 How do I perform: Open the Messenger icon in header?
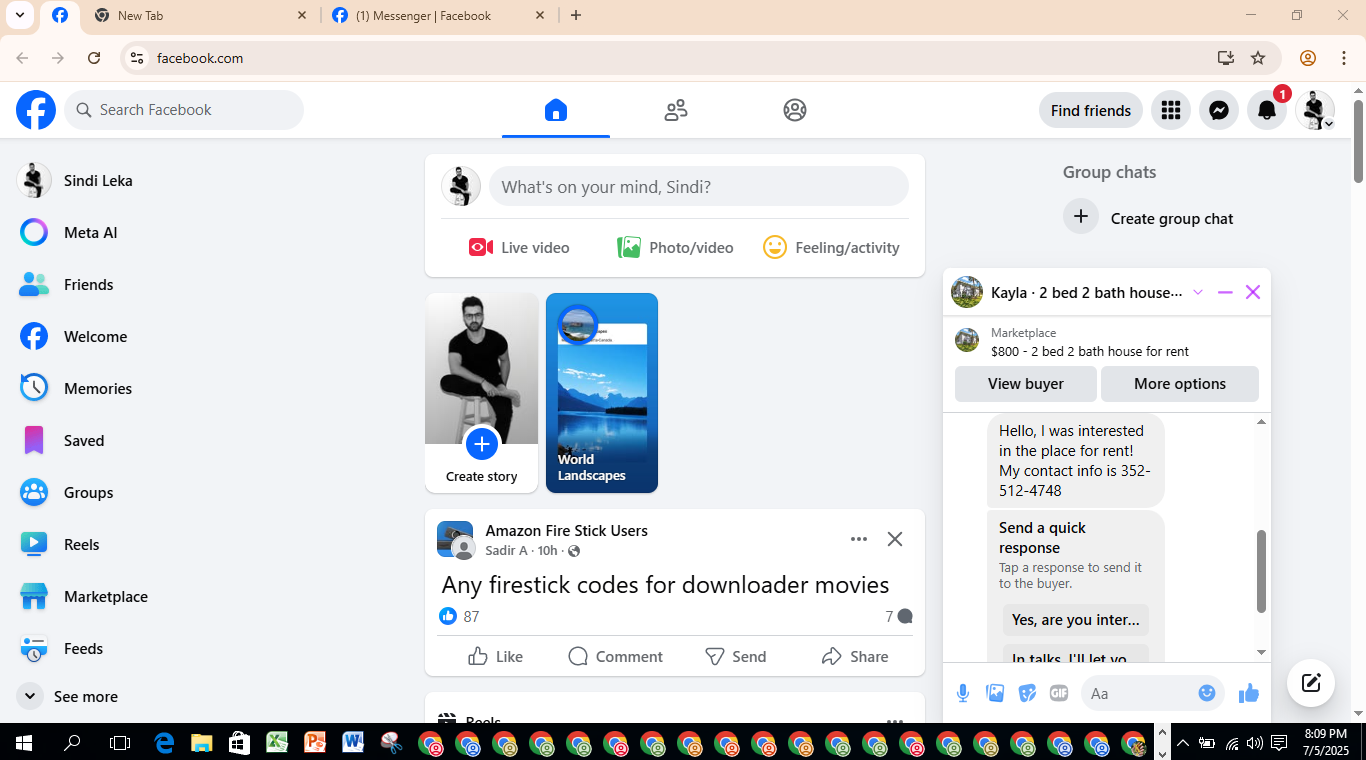(1219, 110)
